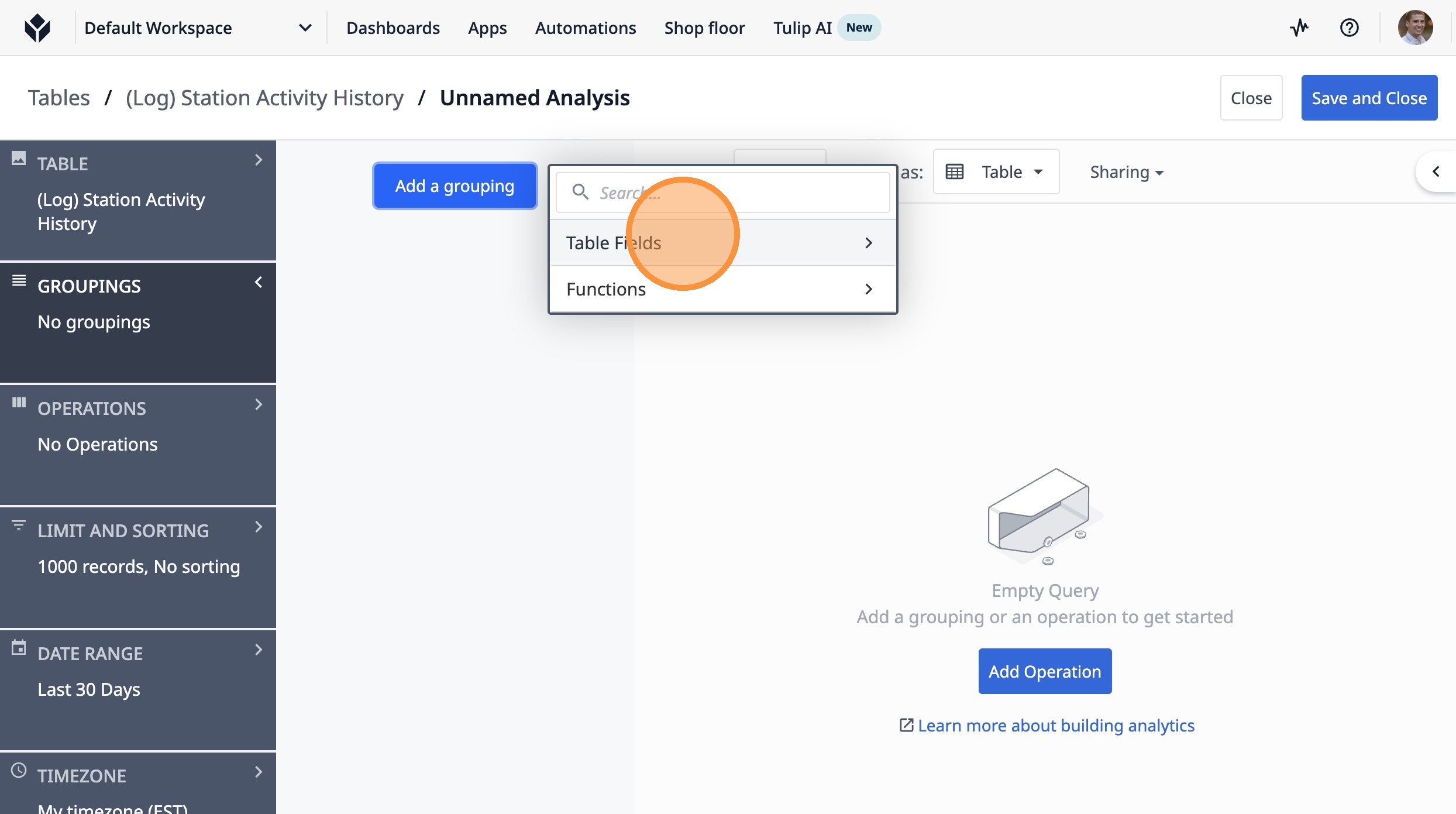Click the DATE RANGE calendar icon

click(19, 648)
